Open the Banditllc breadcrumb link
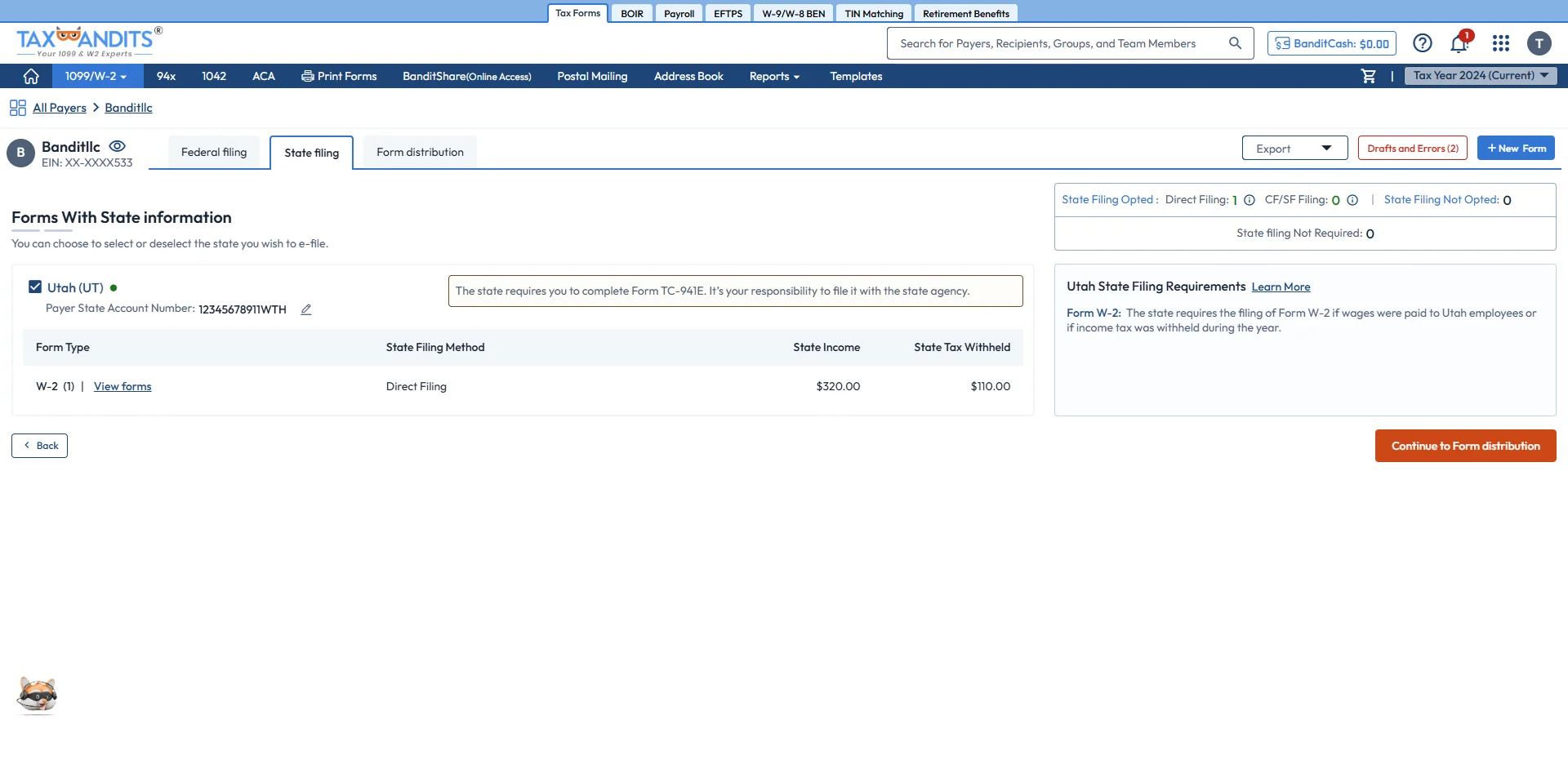 tap(128, 108)
